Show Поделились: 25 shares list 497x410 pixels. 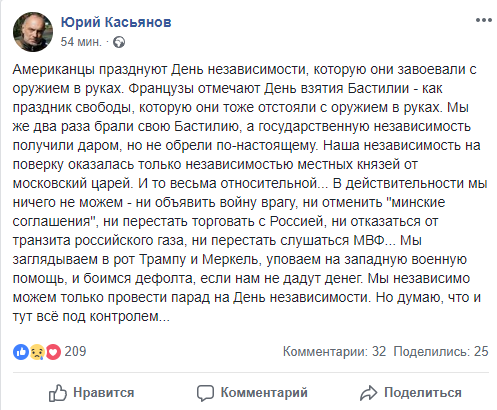[x=441, y=351]
